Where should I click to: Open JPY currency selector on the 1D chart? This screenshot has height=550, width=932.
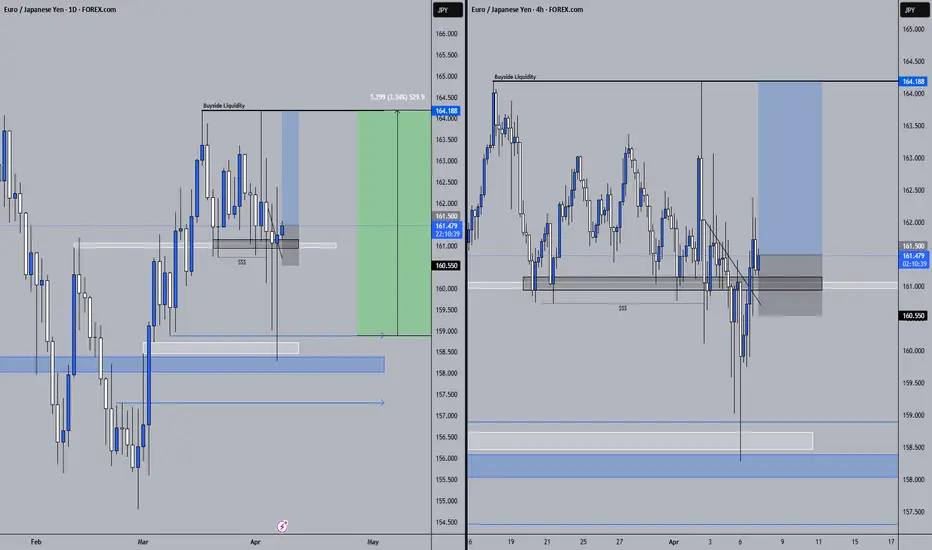(448, 10)
